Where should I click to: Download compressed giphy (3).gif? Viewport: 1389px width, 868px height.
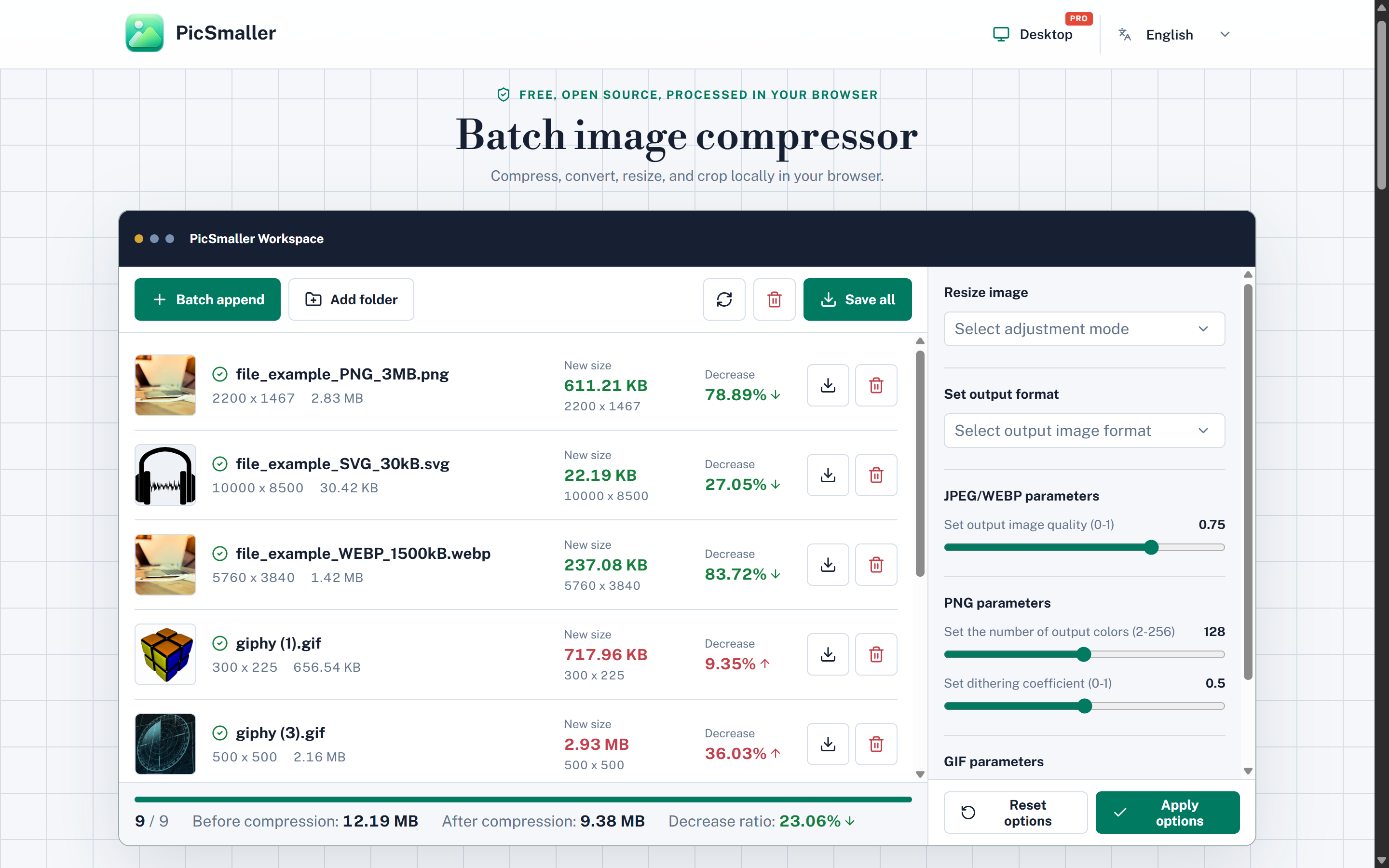pyautogui.click(x=828, y=744)
